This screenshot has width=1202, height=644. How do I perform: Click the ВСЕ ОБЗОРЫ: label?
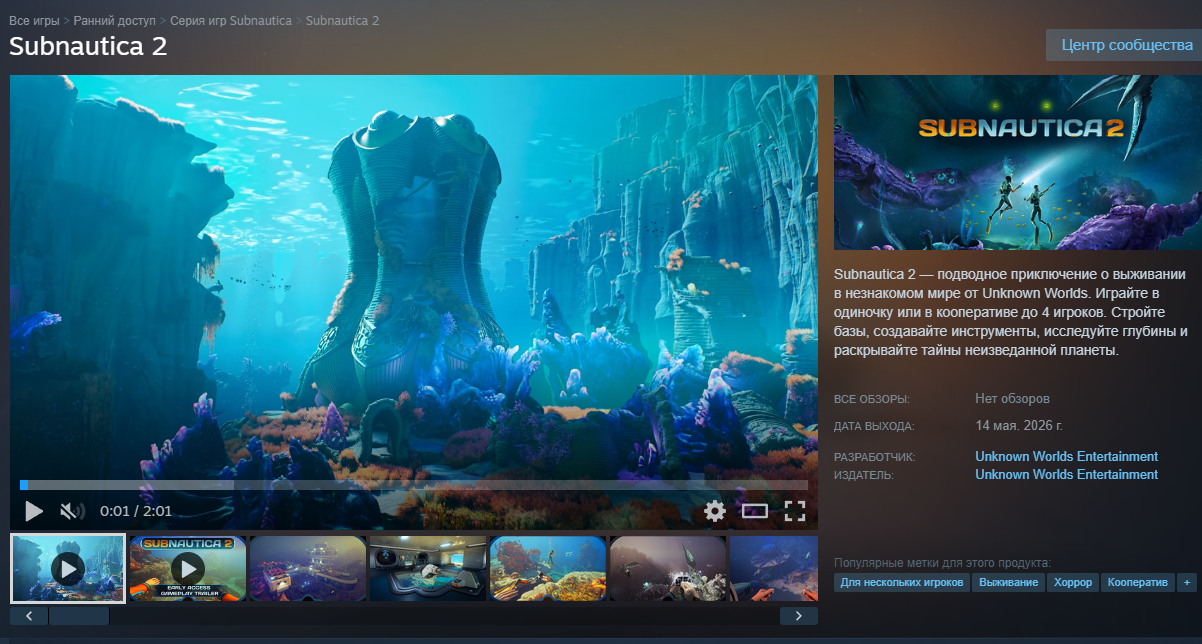872,399
